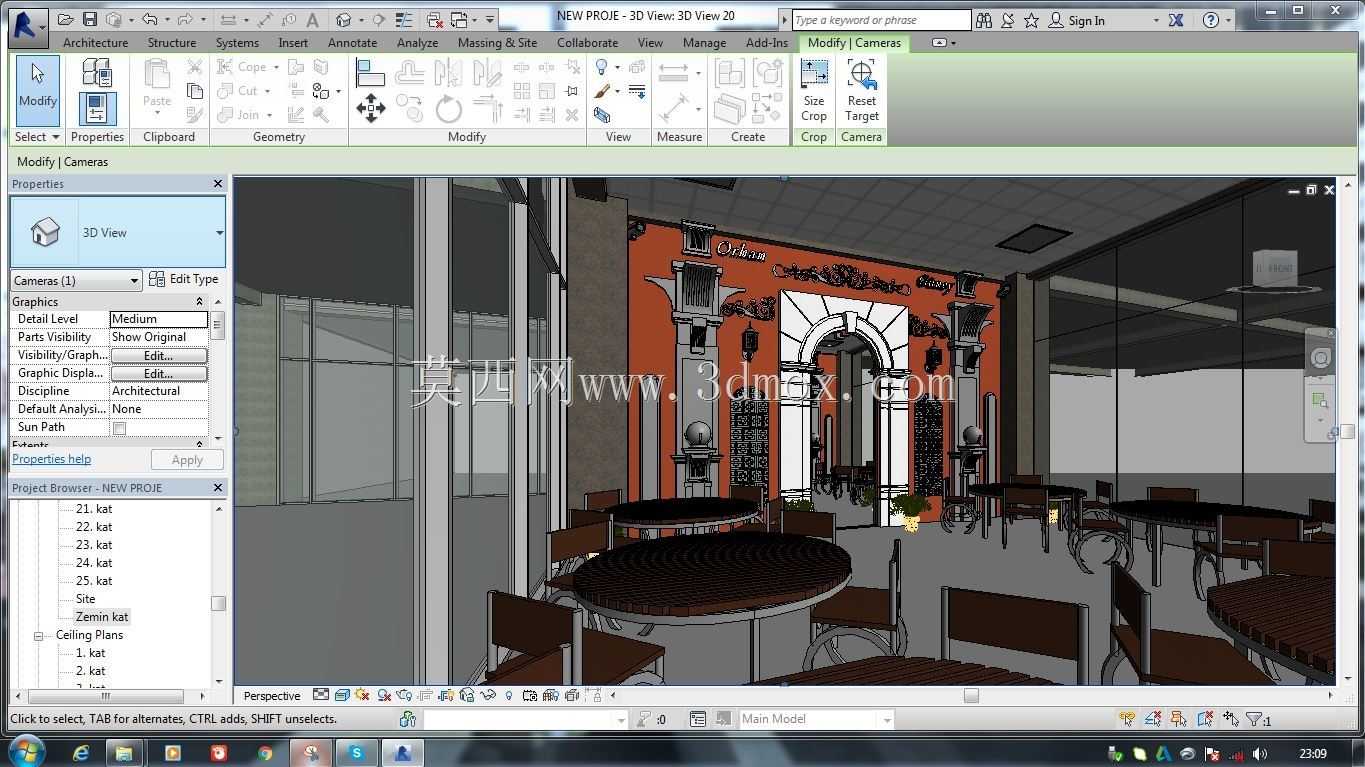Viewport: 1365px width, 767px height.
Task: Toggle the Sun Path icon in view control bar
Action: click(362, 695)
